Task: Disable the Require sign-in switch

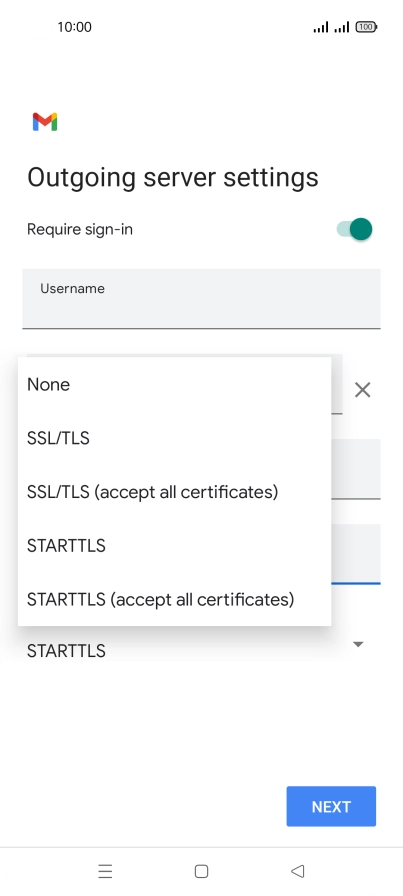Action: tap(354, 229)
